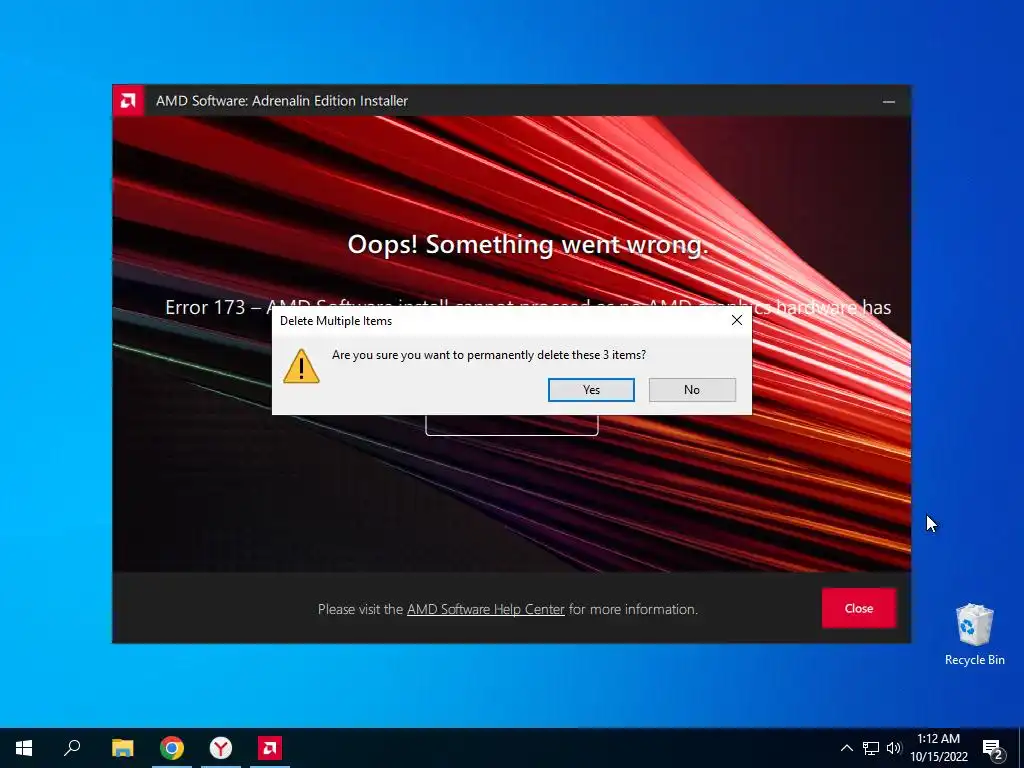The width and height of the screenshot is (1024, 768).
Task: Switch to Yandex Browser in taskbar
Action: pos(221,748)
